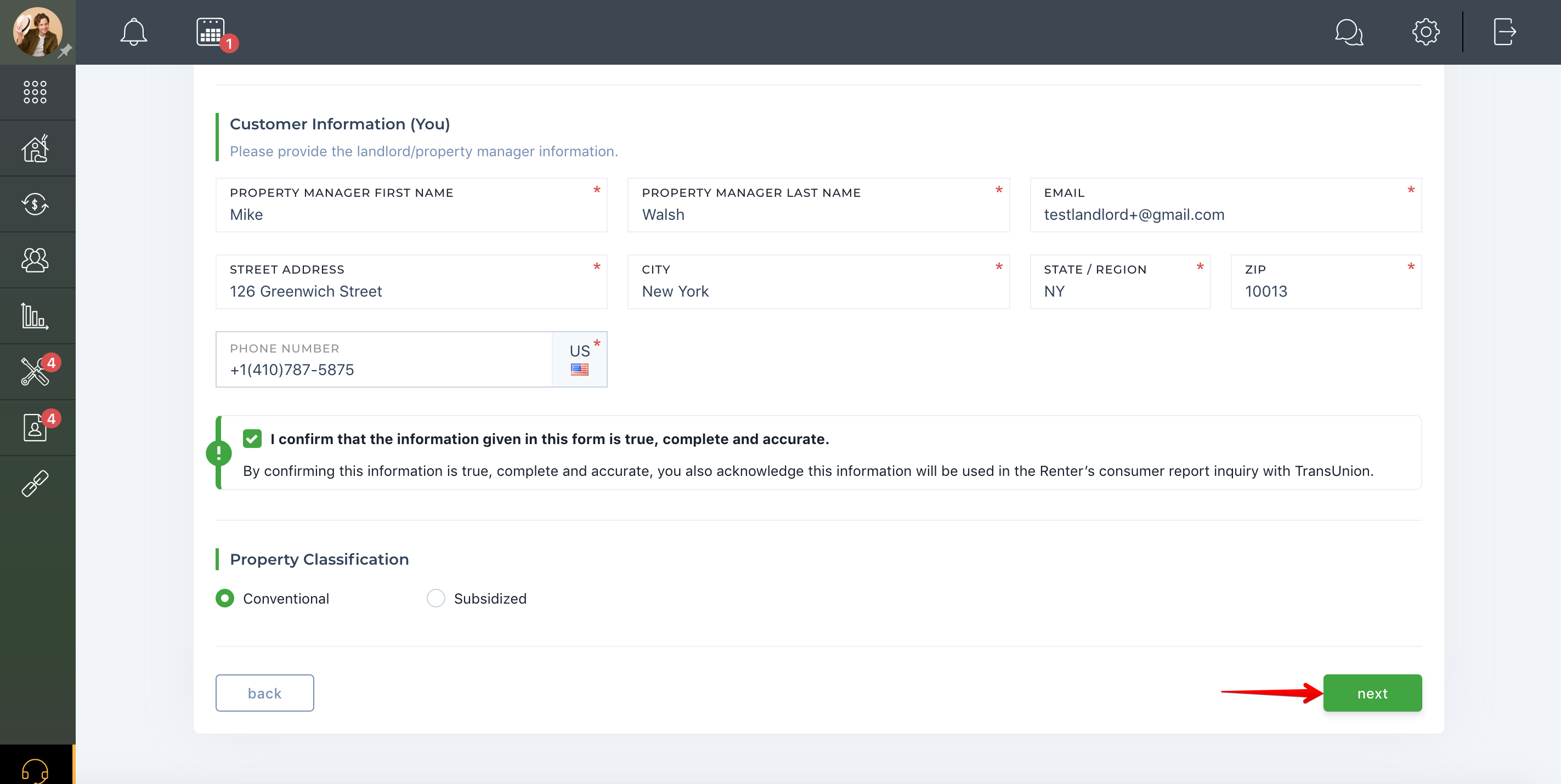The image size is (1561, 784).
Task: Click the logout icon
Action: pyautogui.click(x=1504, y=32)
